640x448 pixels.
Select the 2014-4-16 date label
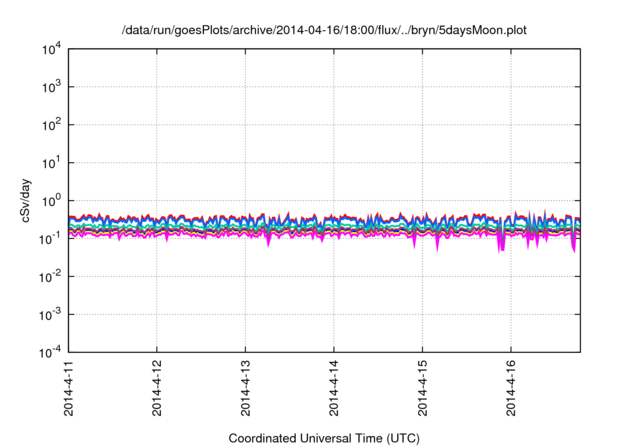pos(511,388)
